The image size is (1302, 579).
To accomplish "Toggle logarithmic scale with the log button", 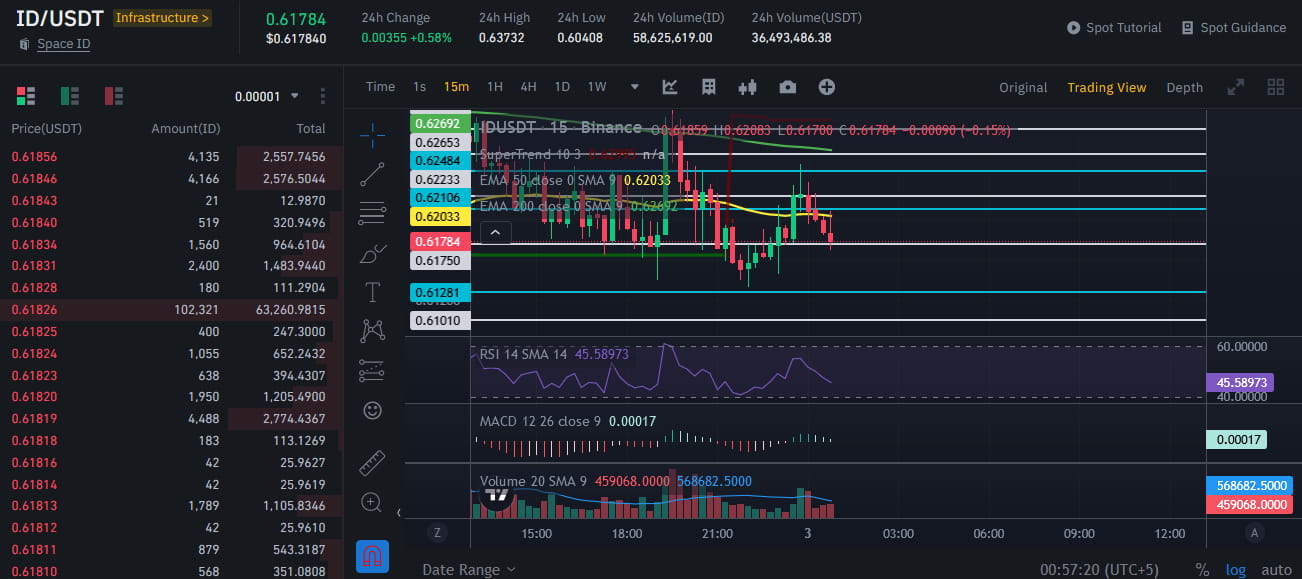I will point(1236,568).
